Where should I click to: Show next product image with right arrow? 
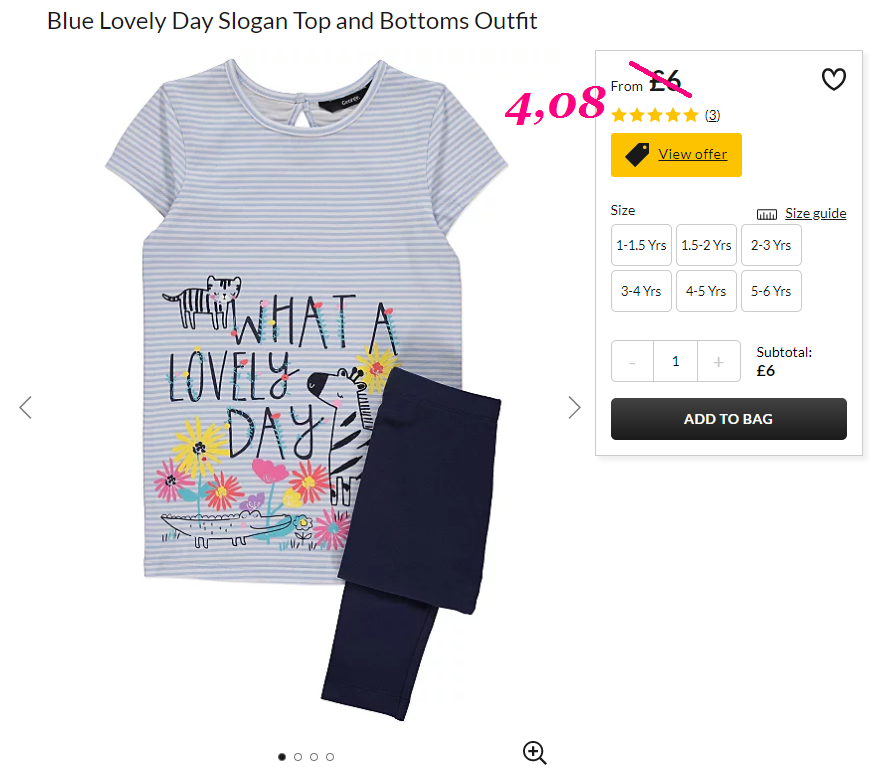pos(575,407)
